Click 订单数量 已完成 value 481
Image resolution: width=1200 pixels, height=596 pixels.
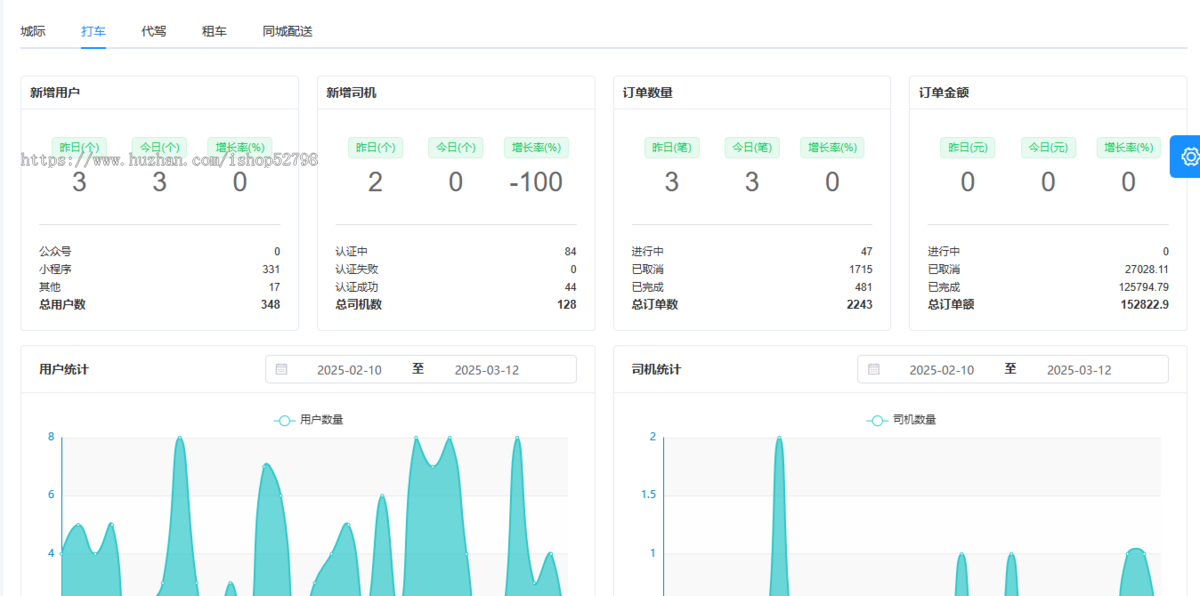coord(863,287)
